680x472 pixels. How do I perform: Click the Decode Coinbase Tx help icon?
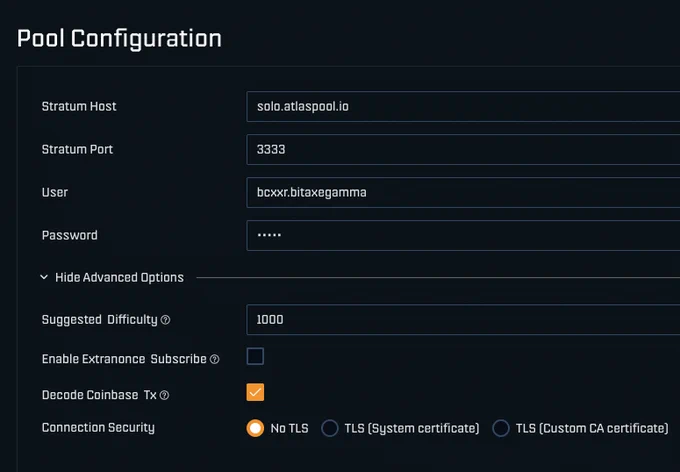tap(164, 395)
